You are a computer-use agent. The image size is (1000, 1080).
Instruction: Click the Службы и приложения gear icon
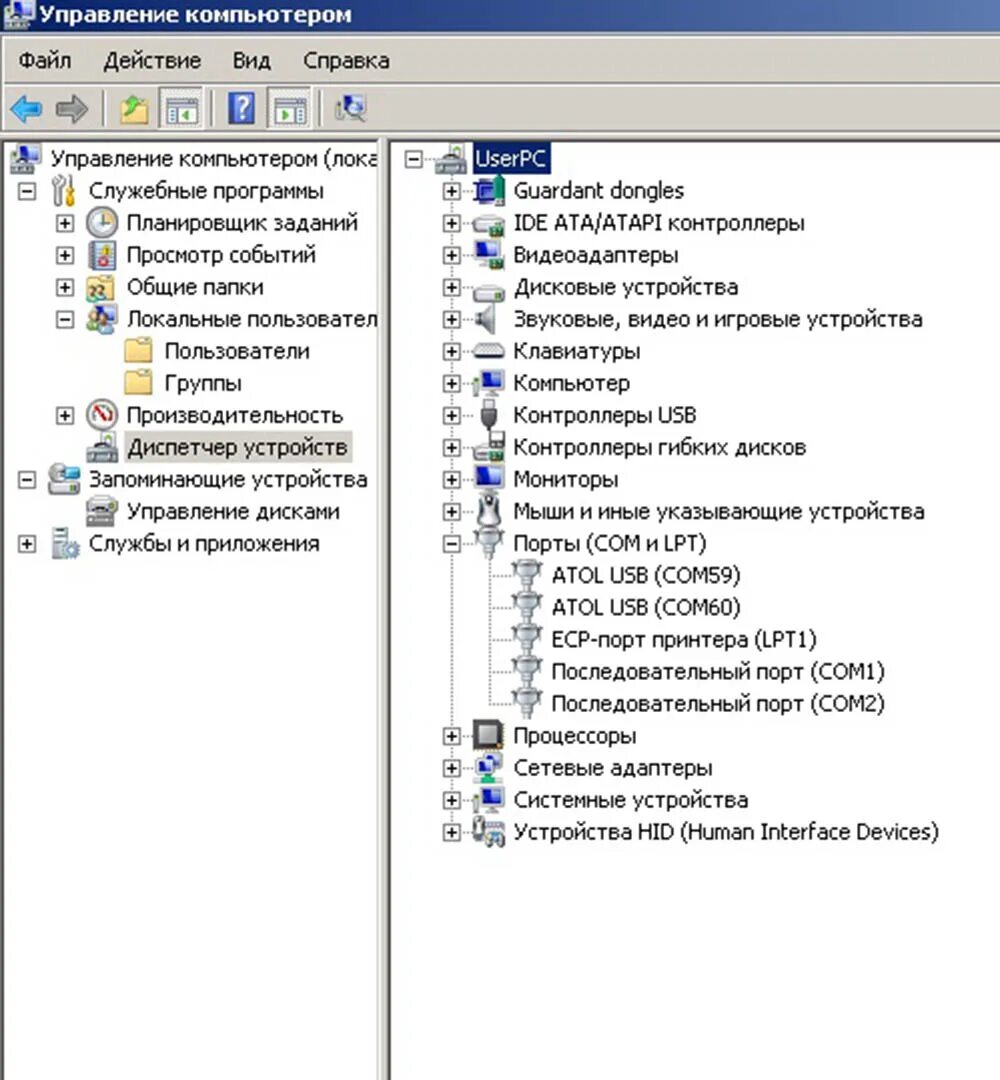[x=65, y=543]
